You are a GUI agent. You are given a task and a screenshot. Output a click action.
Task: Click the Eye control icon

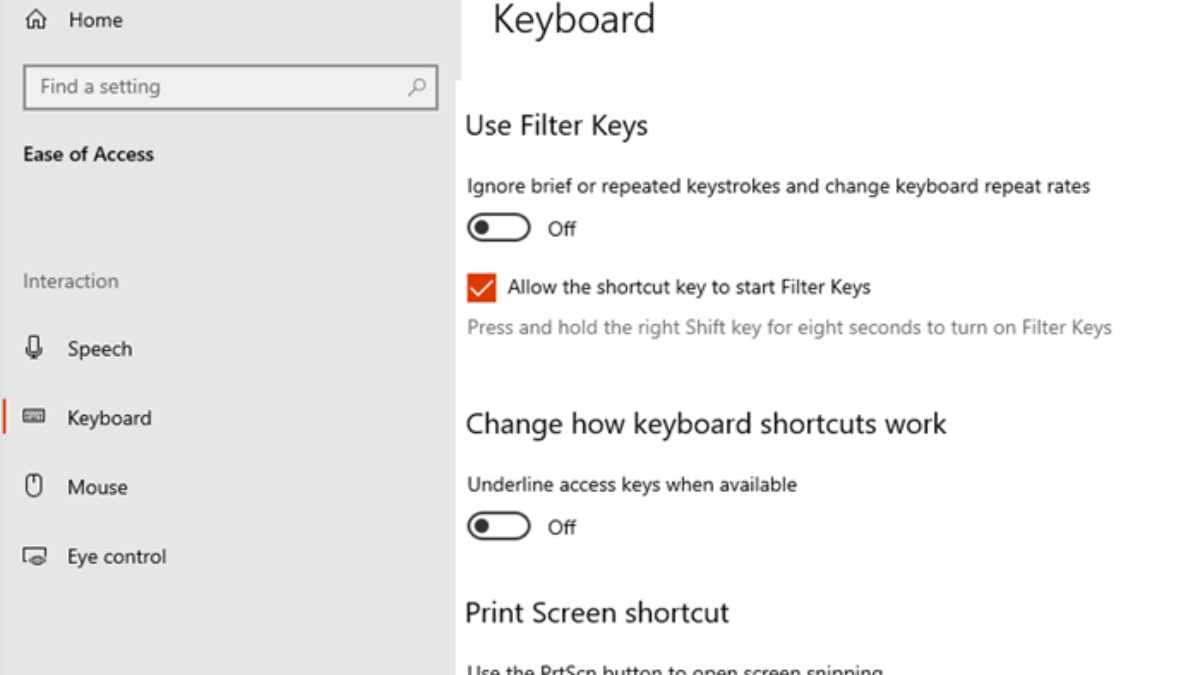click(35, 557)
